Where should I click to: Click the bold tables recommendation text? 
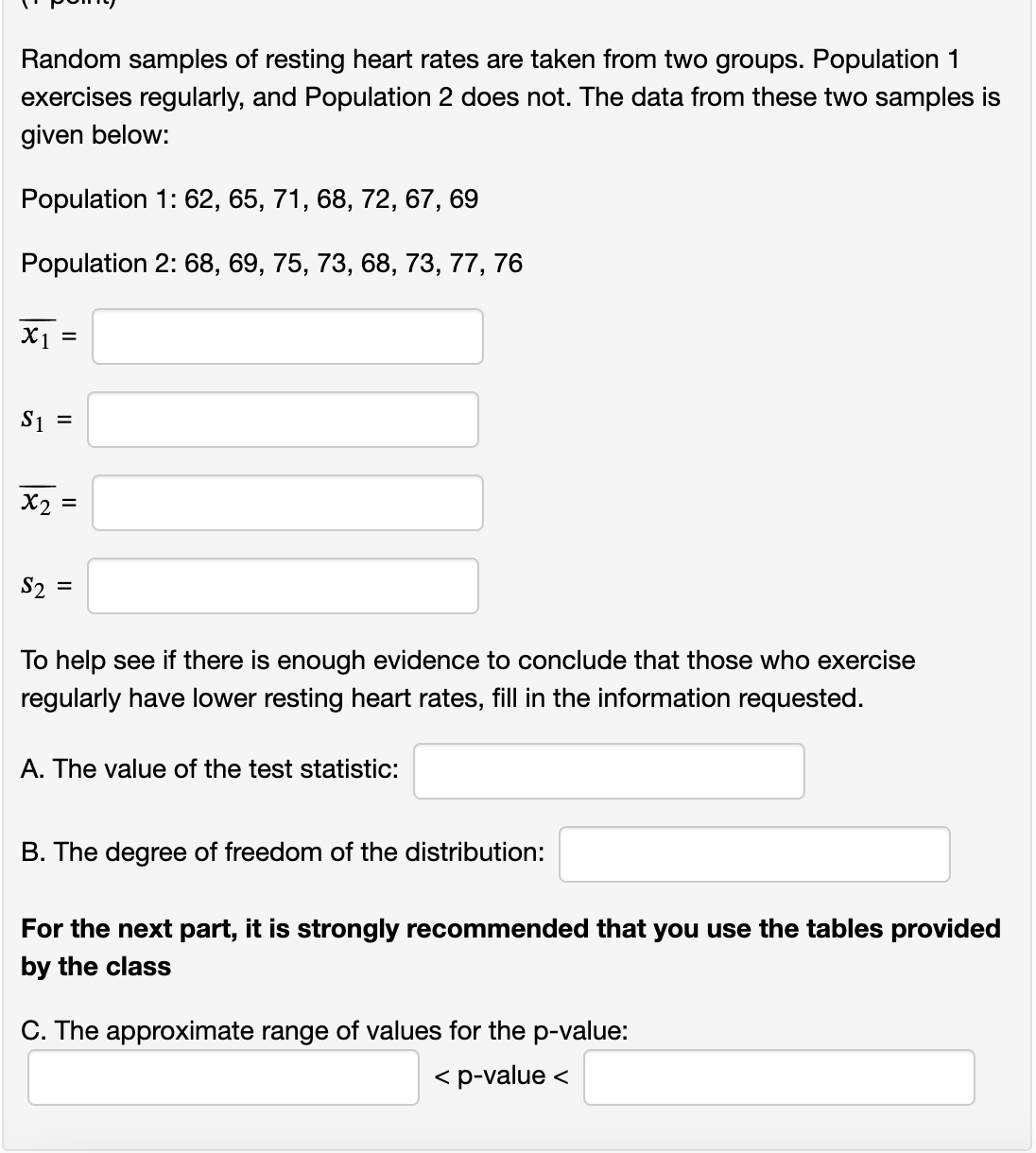pyautogui.click(x=510, y=946)
